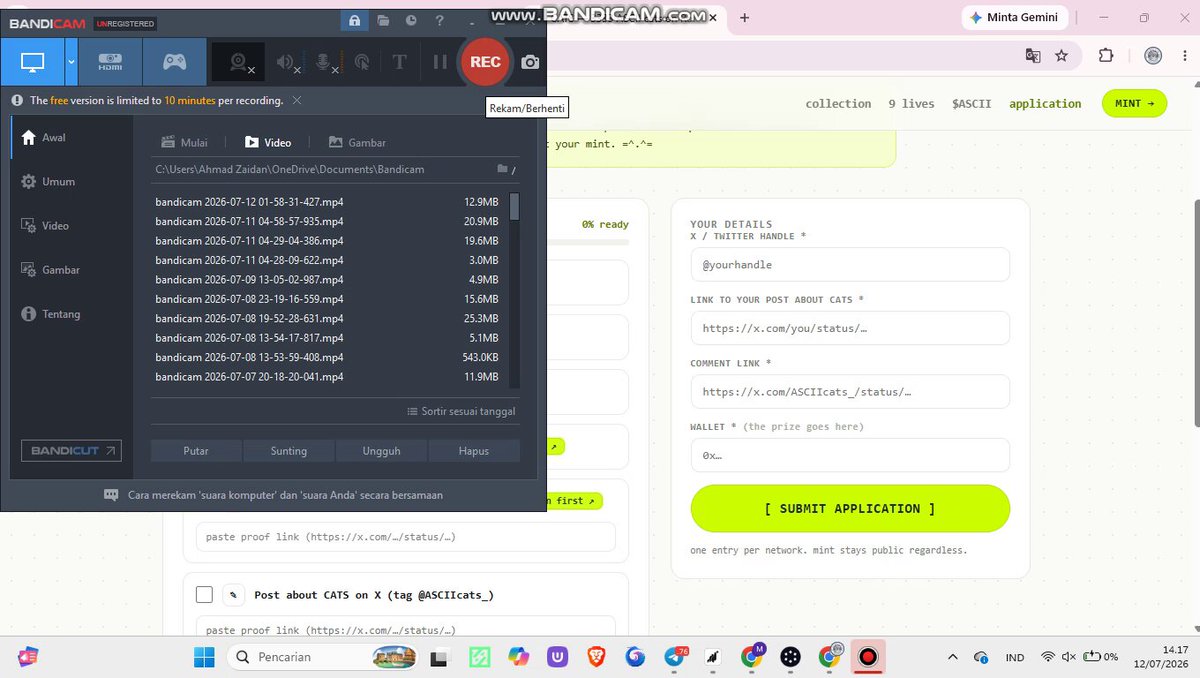The image size is (1200, 678).
Task: Click the Putar button
Action: click(196, 451)
